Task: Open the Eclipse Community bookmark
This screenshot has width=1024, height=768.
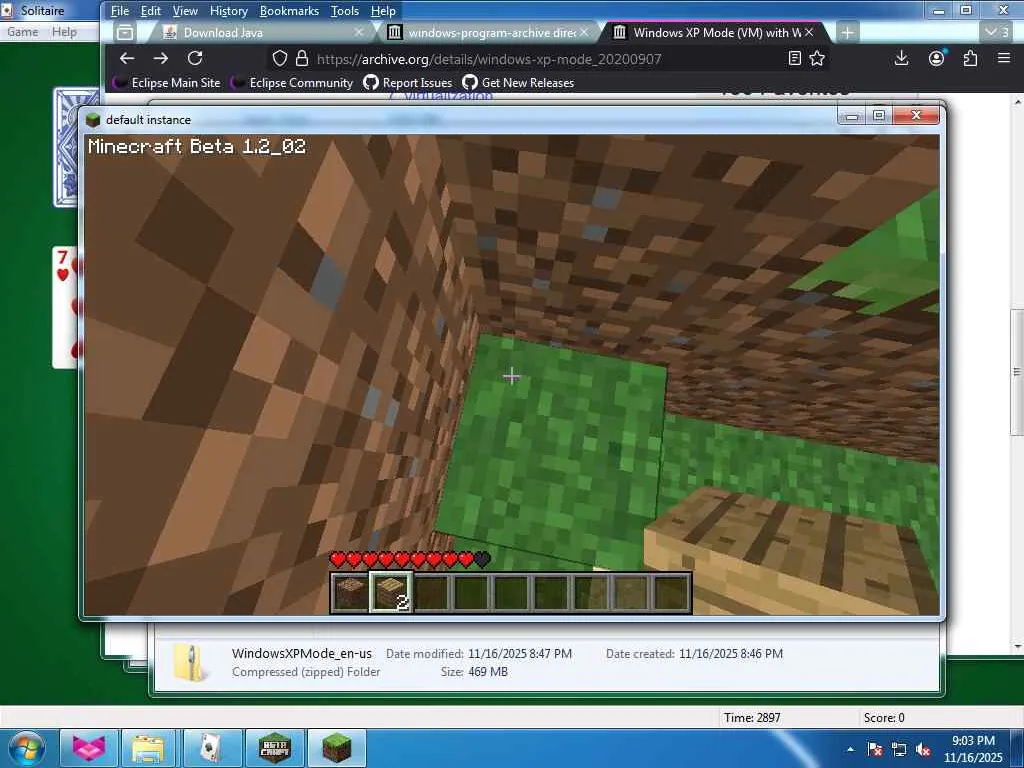Action: 293,83
